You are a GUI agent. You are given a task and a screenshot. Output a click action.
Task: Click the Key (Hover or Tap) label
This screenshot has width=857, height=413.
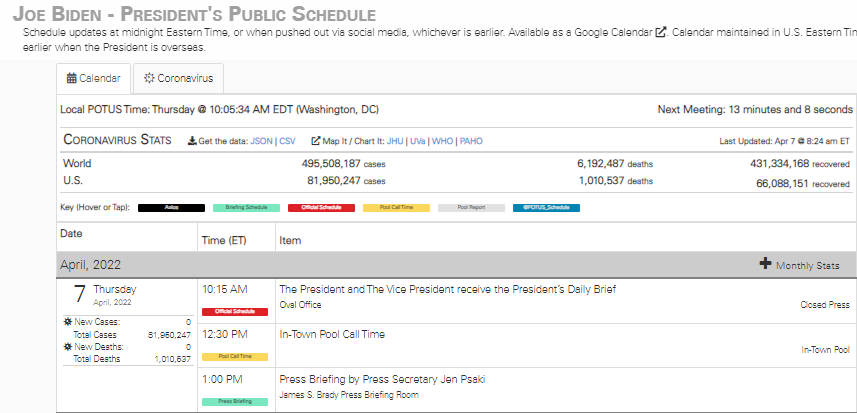pos(95,208)
